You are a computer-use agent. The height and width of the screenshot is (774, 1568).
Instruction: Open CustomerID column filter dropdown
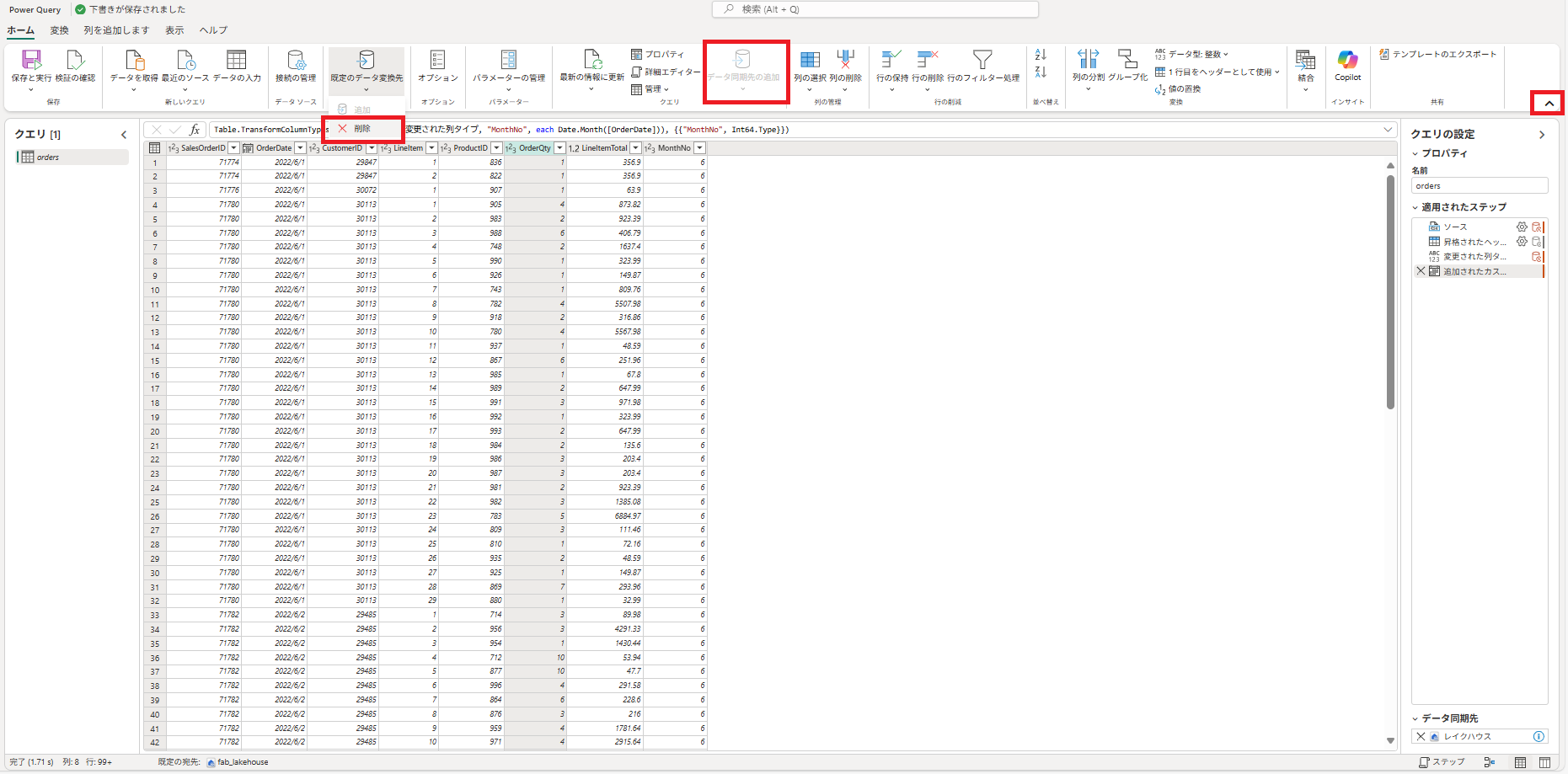(372, 148)
